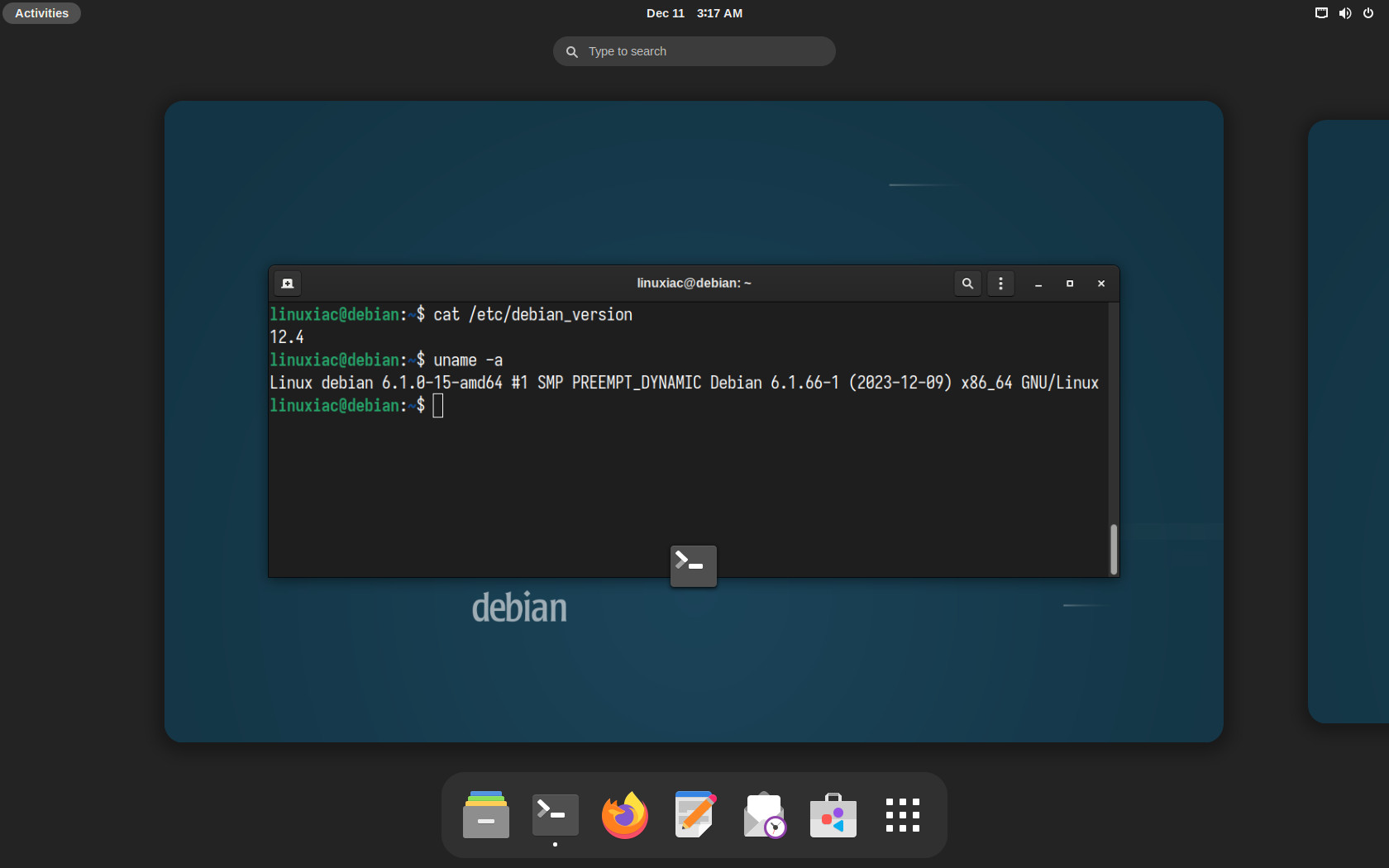Click the last empty prompt line
The height and width of the screenshot is (868, 1389).
pyautogui.click(x=356, y=406)
